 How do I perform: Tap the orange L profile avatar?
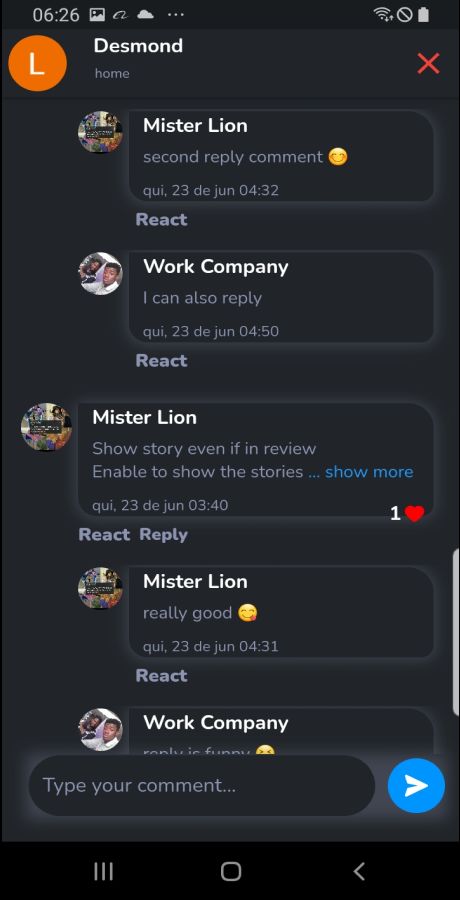pyautogui.click(x=37, y=63)
